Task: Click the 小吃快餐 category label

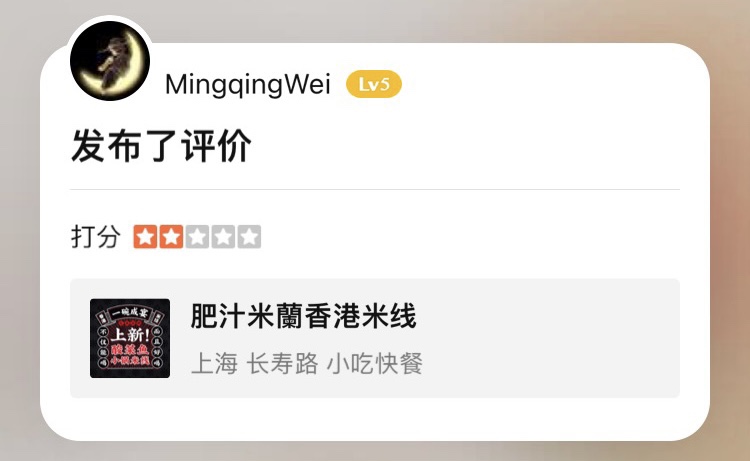Action: (x=375, y=363)
